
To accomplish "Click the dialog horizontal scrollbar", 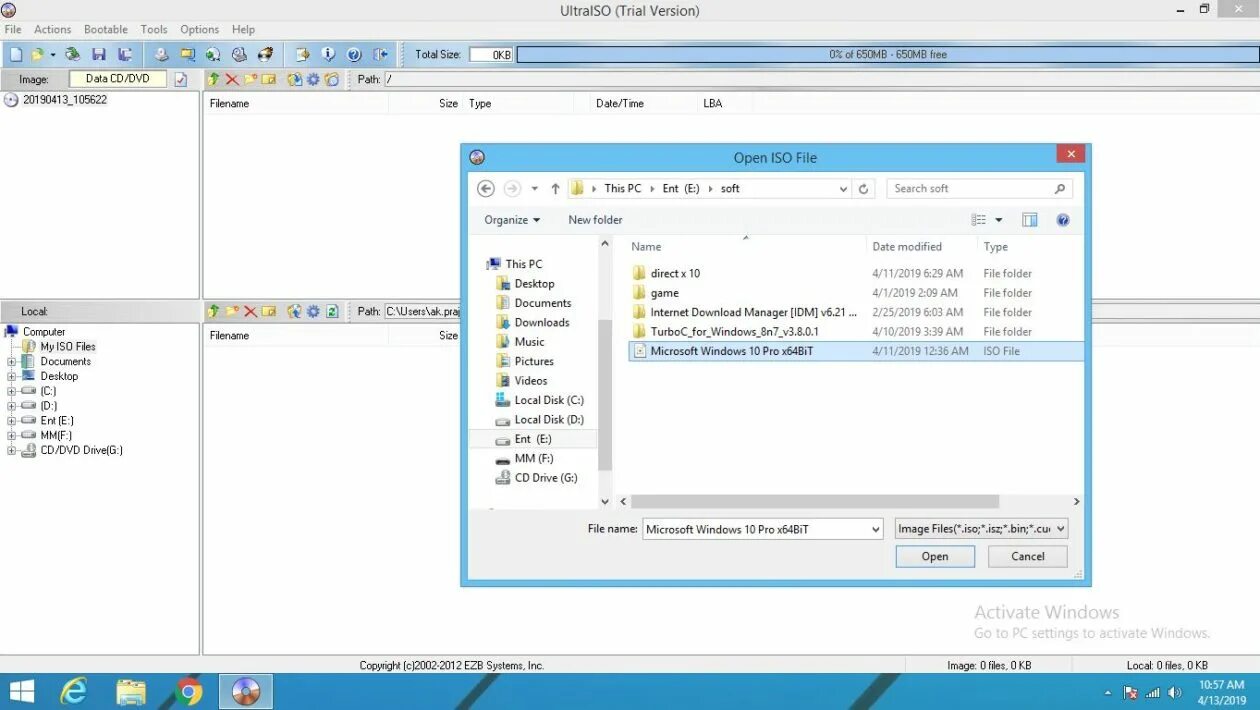I will [815, 502].
